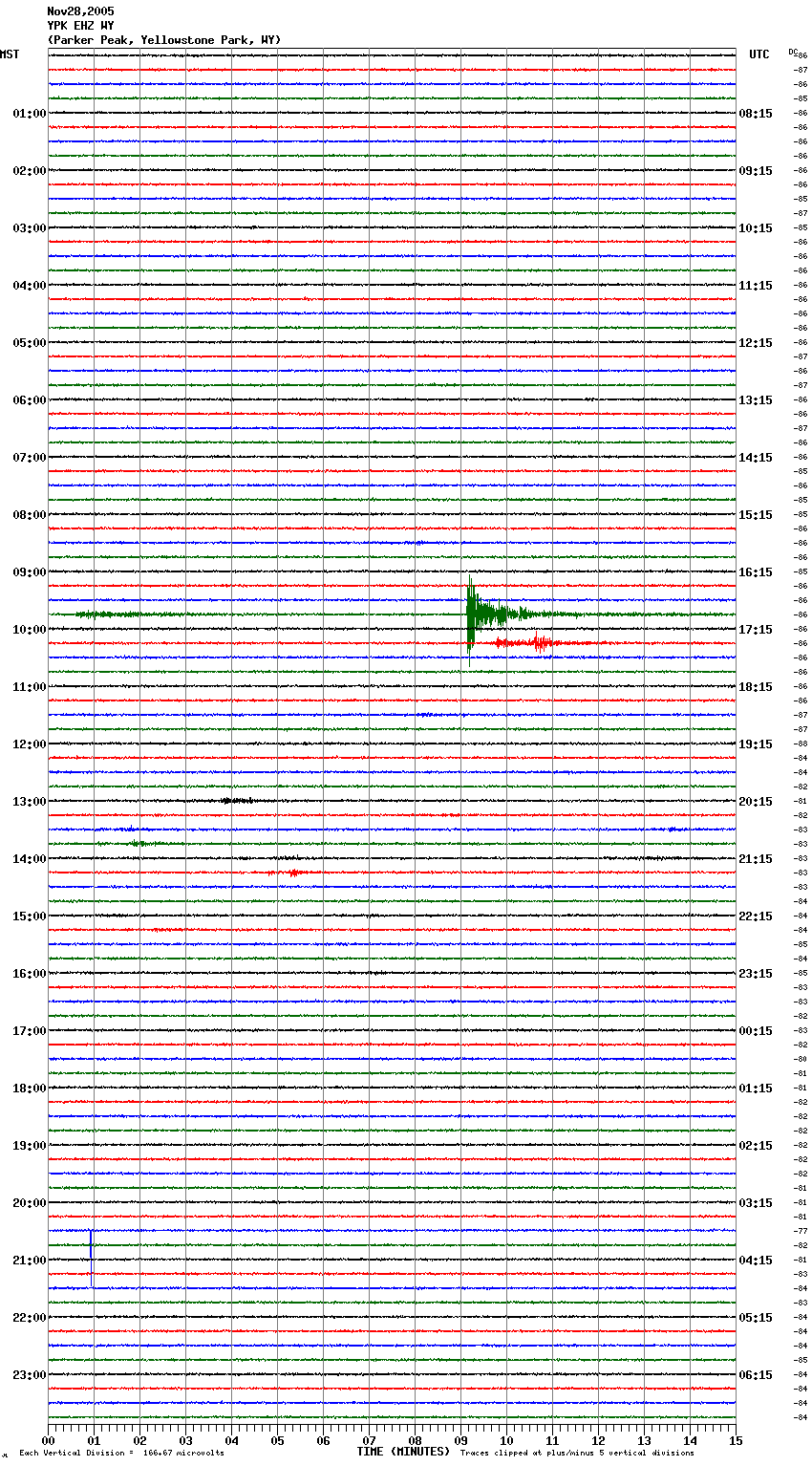Select the 12:00 MST time label
812x1466 pixels.
(30, 744)
